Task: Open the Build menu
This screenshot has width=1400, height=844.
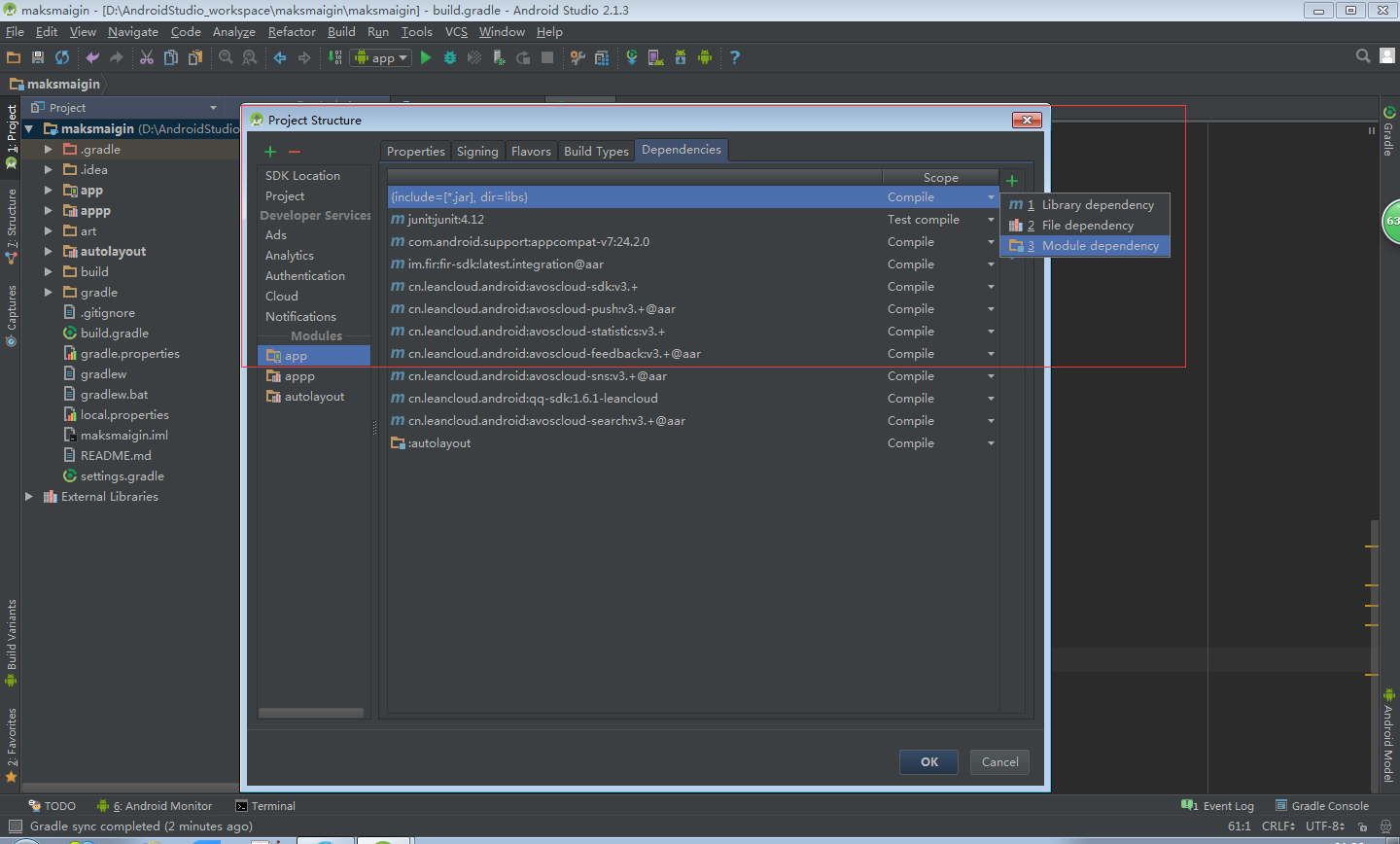Action: tap(341, 32)
